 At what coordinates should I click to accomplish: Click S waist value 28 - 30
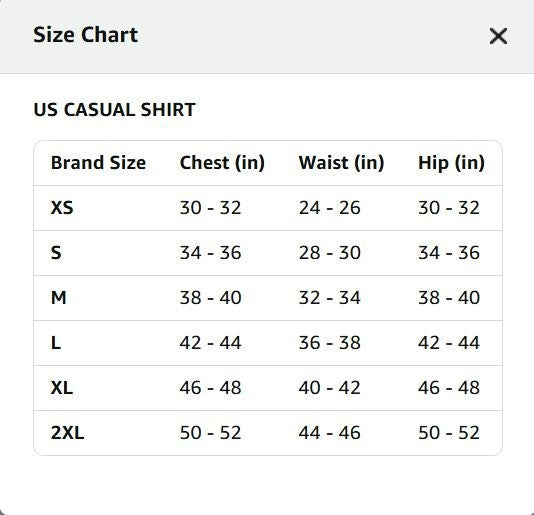[x=330, y=252]
